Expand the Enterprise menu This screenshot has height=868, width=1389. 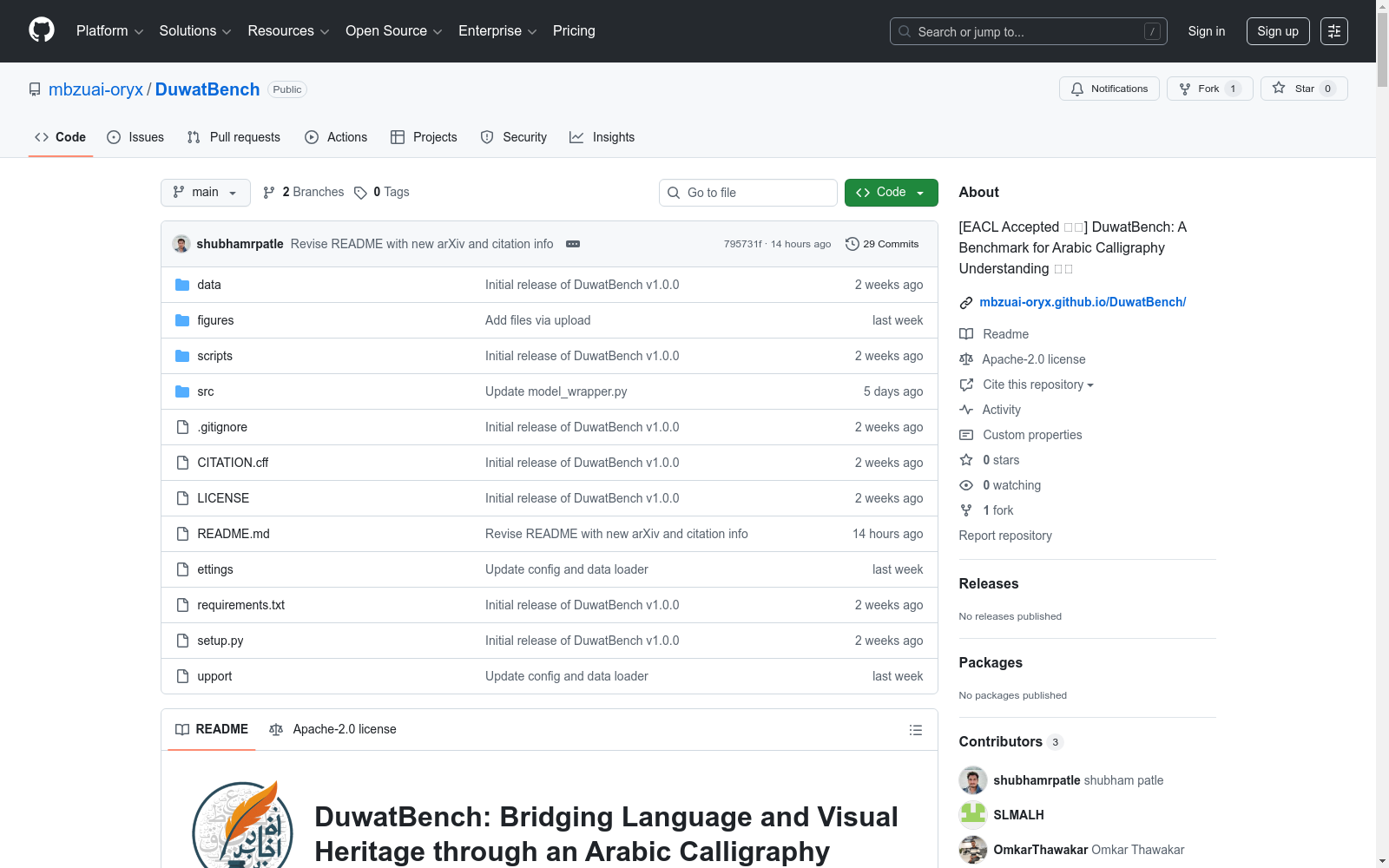tap(497, 31)
